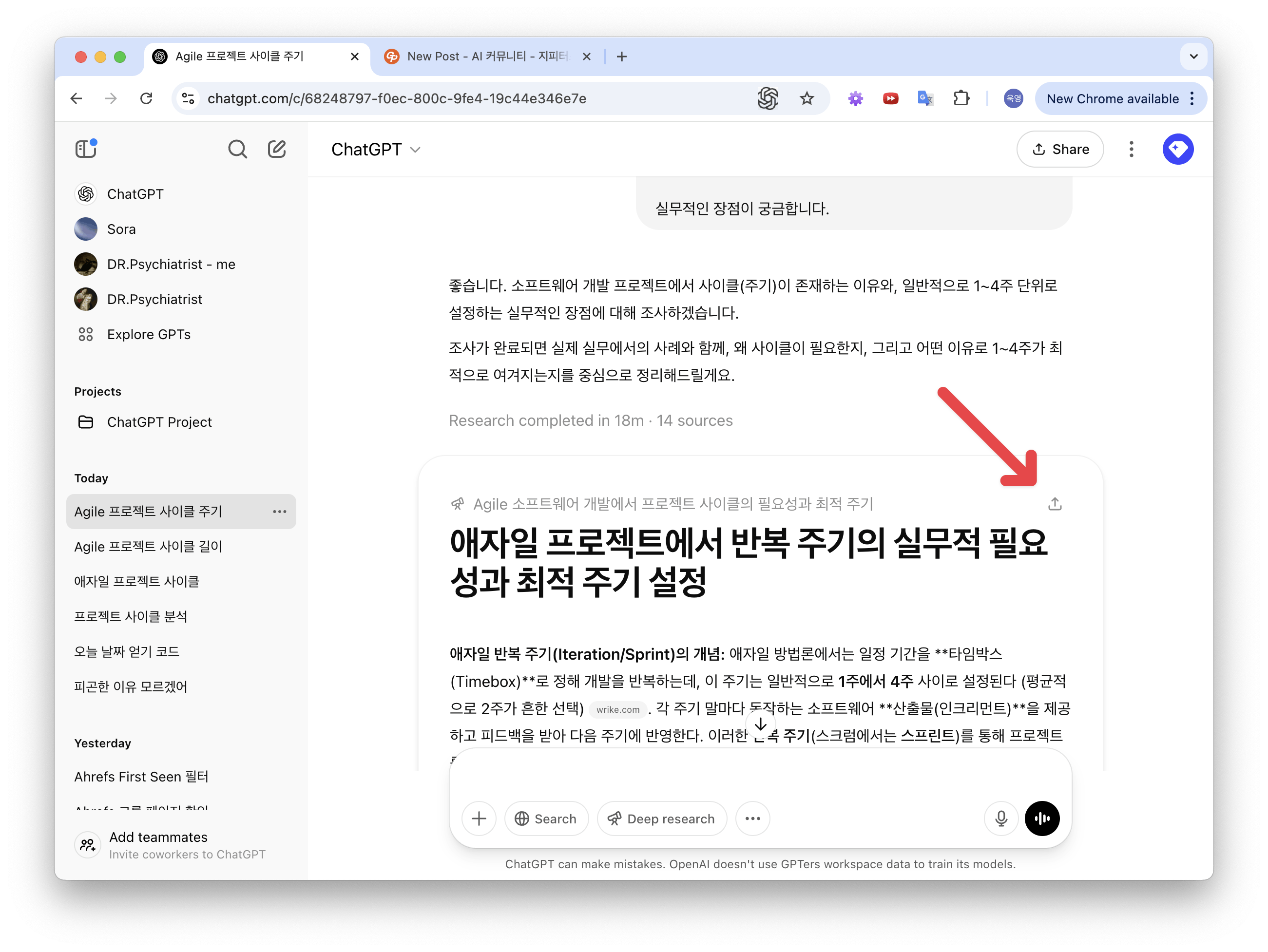
Task: Click the ChatGPT icon in the address bar
Action: (x=768, y=98)
